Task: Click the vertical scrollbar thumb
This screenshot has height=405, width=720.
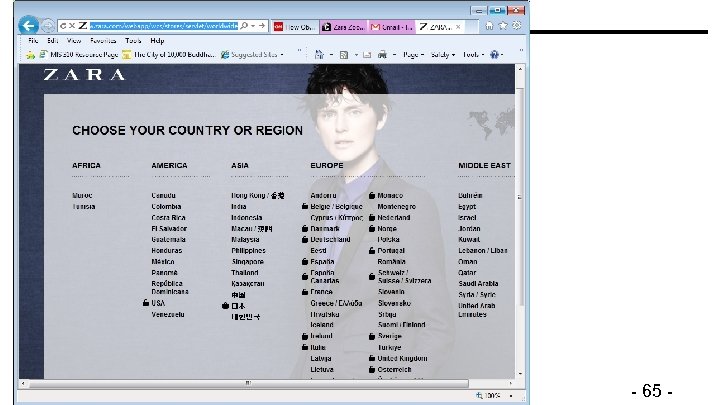Action: point(520,197)
